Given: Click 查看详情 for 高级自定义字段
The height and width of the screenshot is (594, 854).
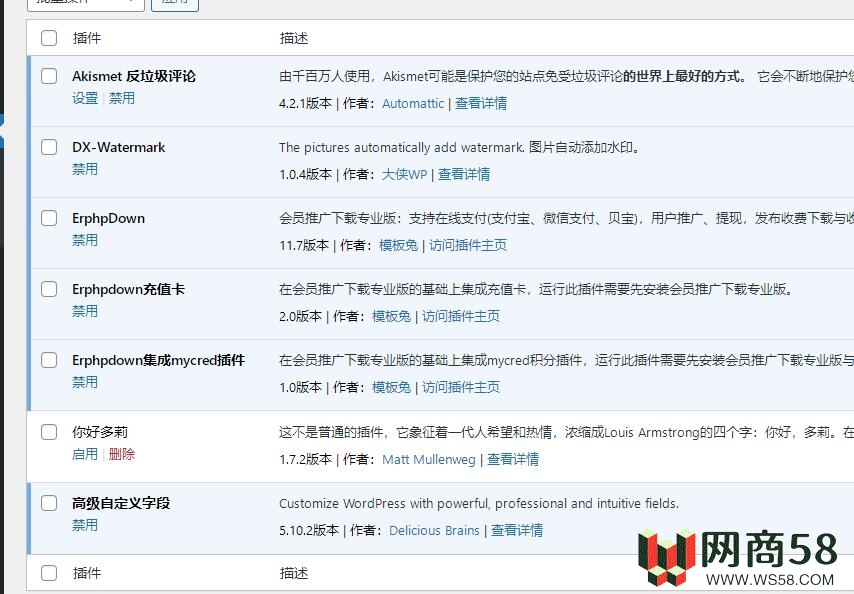Looking at the screenshot, I should [x=517, y=530].
